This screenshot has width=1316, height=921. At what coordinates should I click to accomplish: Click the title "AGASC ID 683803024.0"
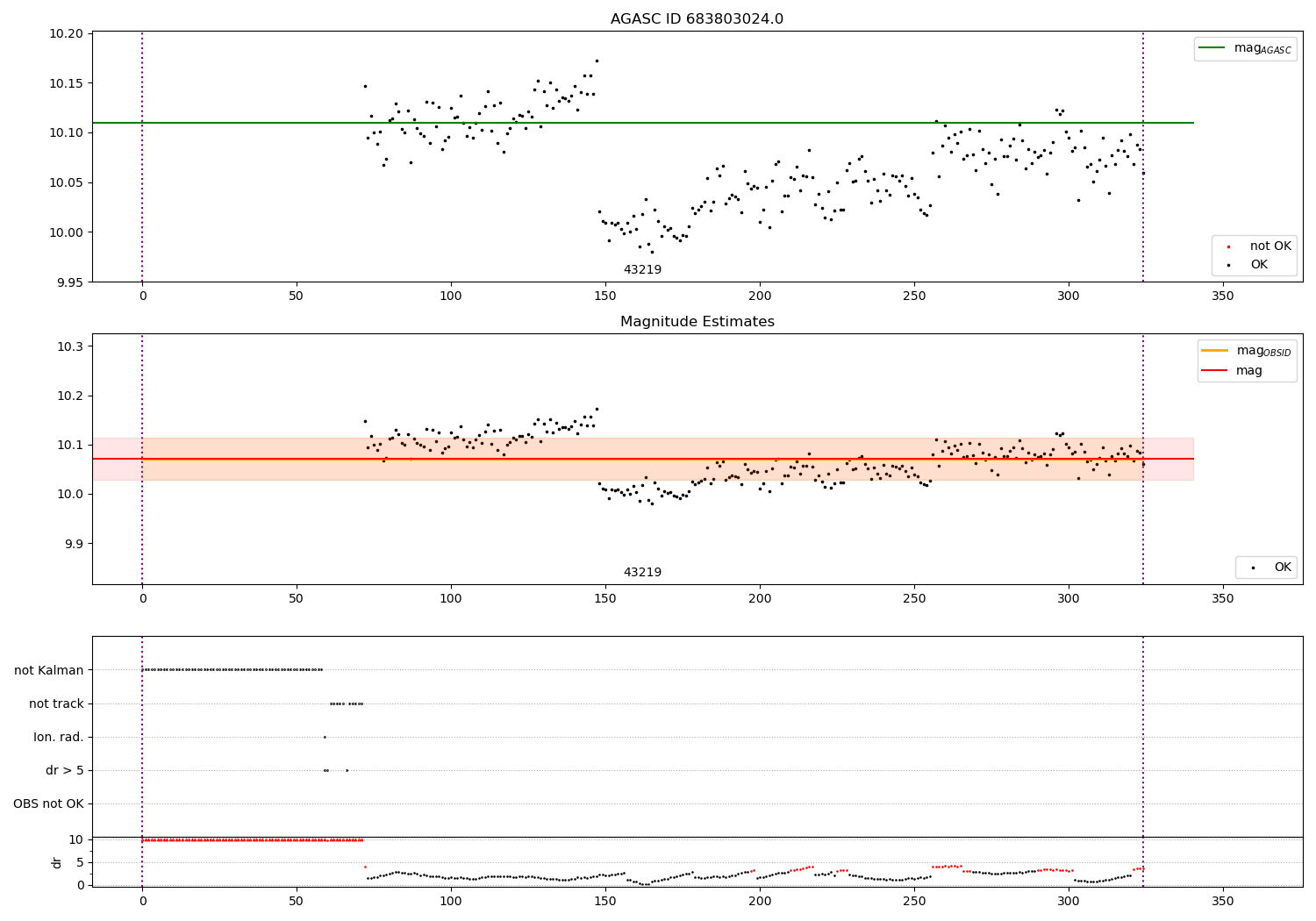[697, 19]
